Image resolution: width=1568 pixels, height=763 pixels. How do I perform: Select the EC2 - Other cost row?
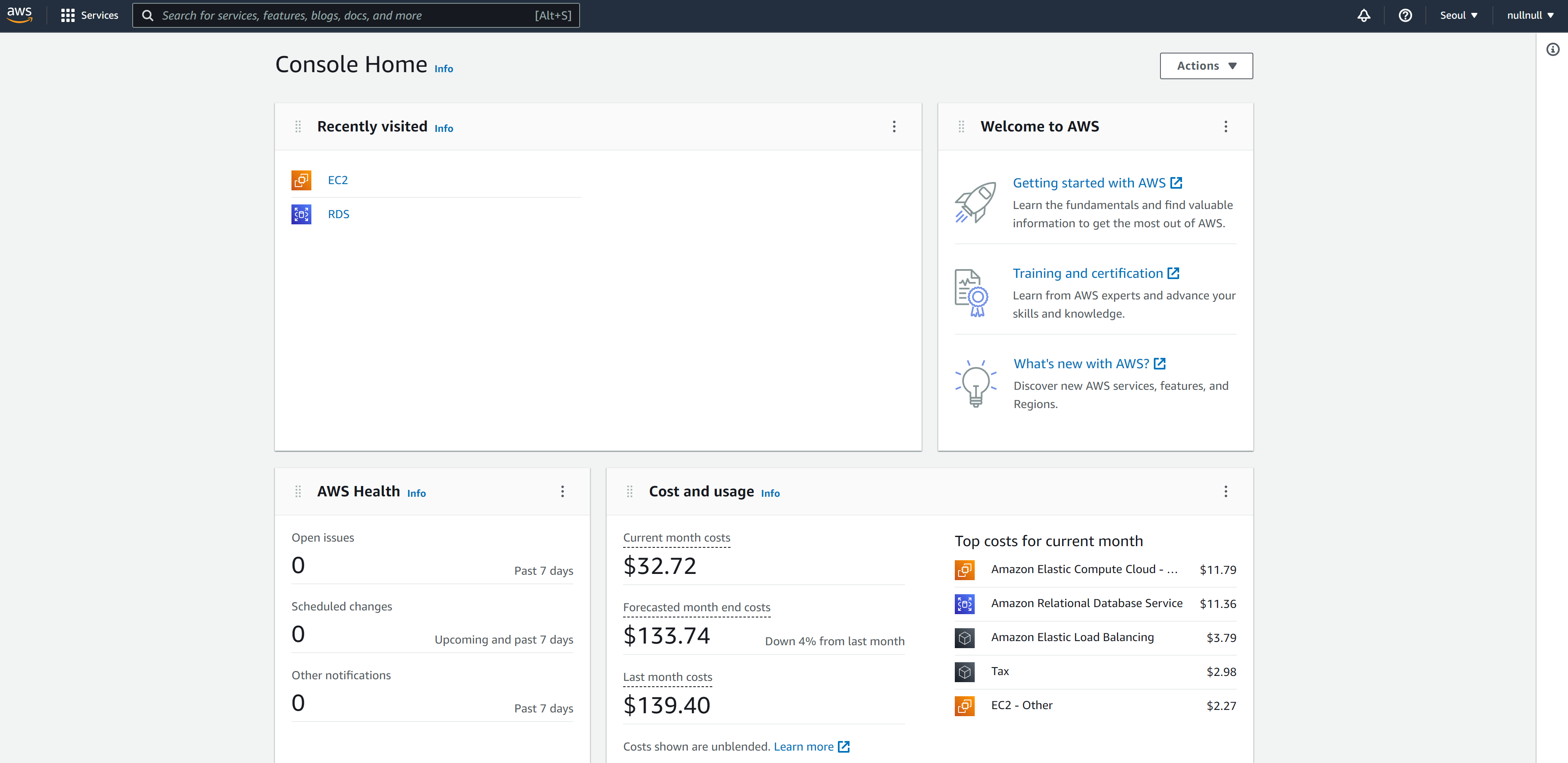[1096, 706]
